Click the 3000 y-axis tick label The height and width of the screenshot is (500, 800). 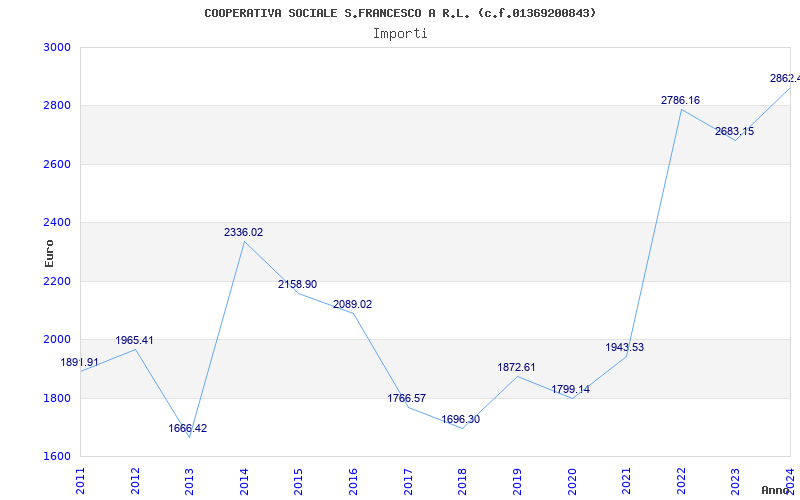[x=56, y=47]
